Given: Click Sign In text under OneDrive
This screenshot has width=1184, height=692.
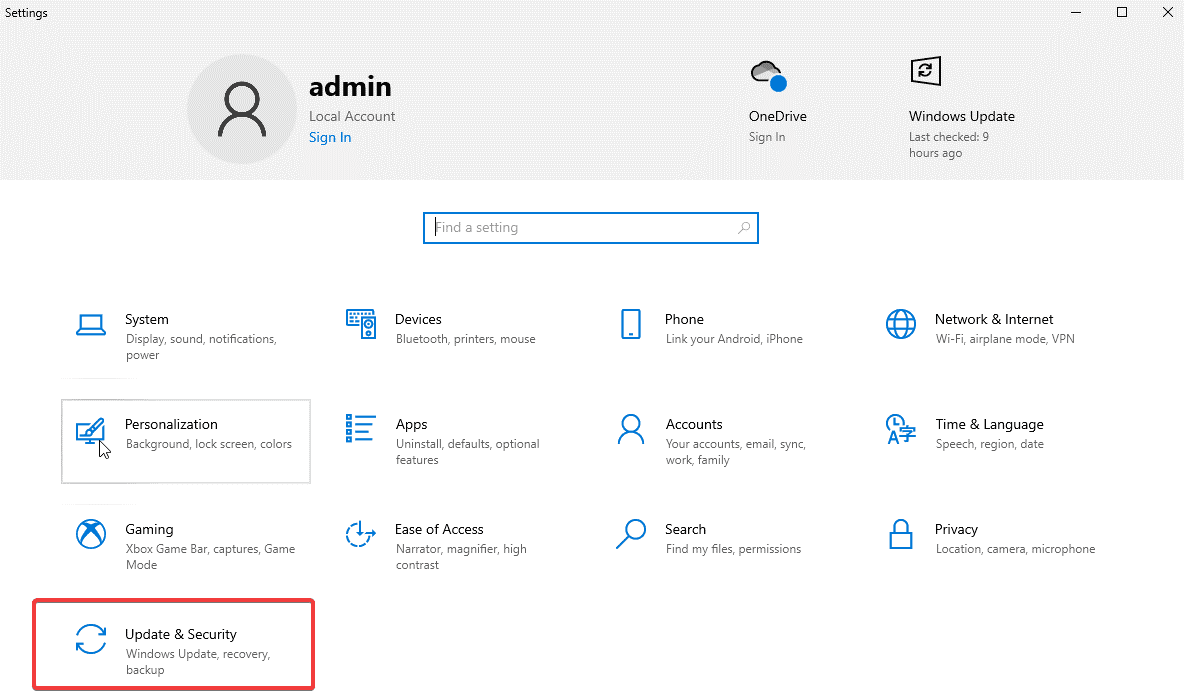Looking at the screenshot, I should coord(767,137).
